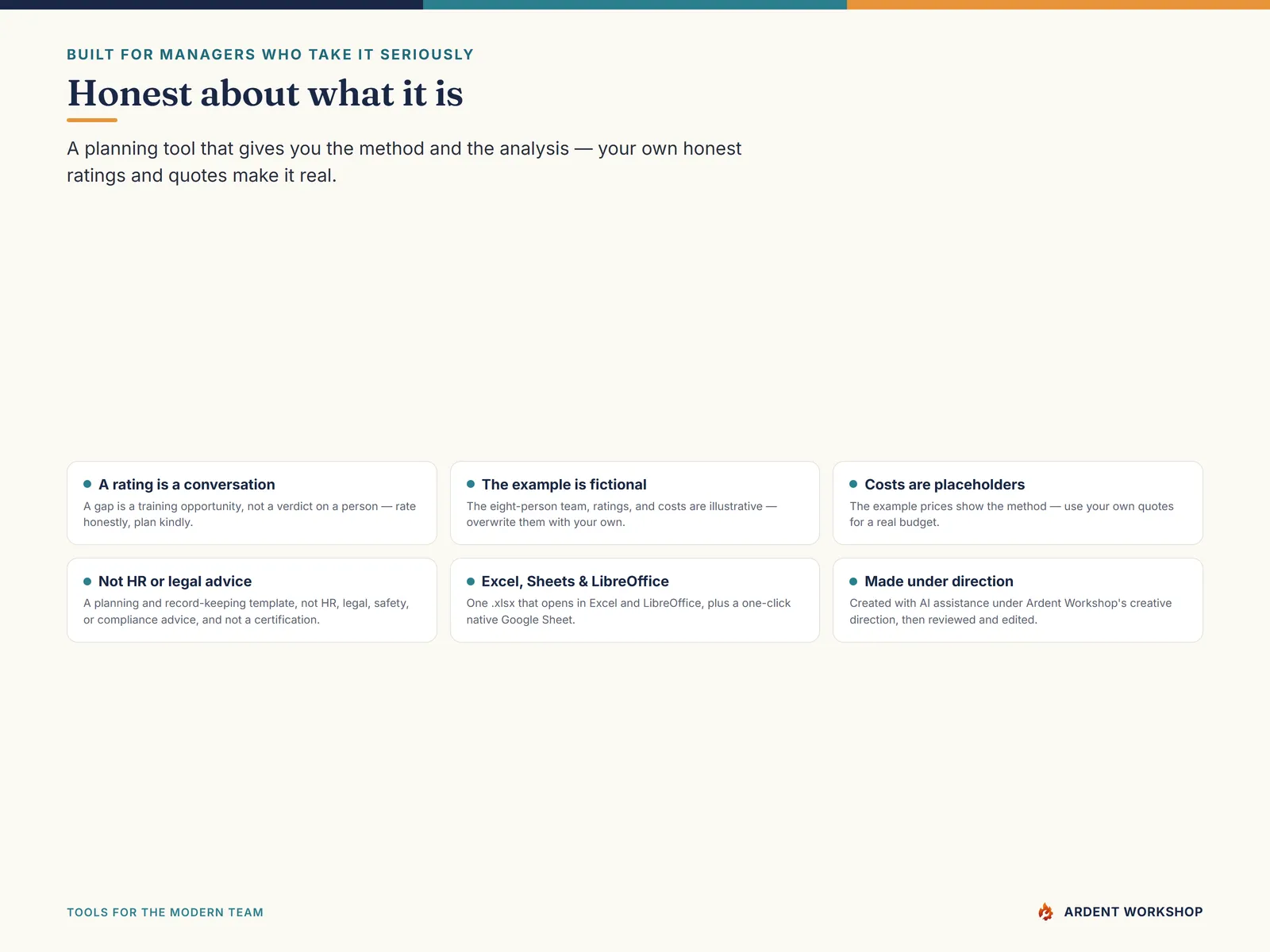Click the Tools for the modern team footer text
Screen dimensions: 1270x952
165,912
